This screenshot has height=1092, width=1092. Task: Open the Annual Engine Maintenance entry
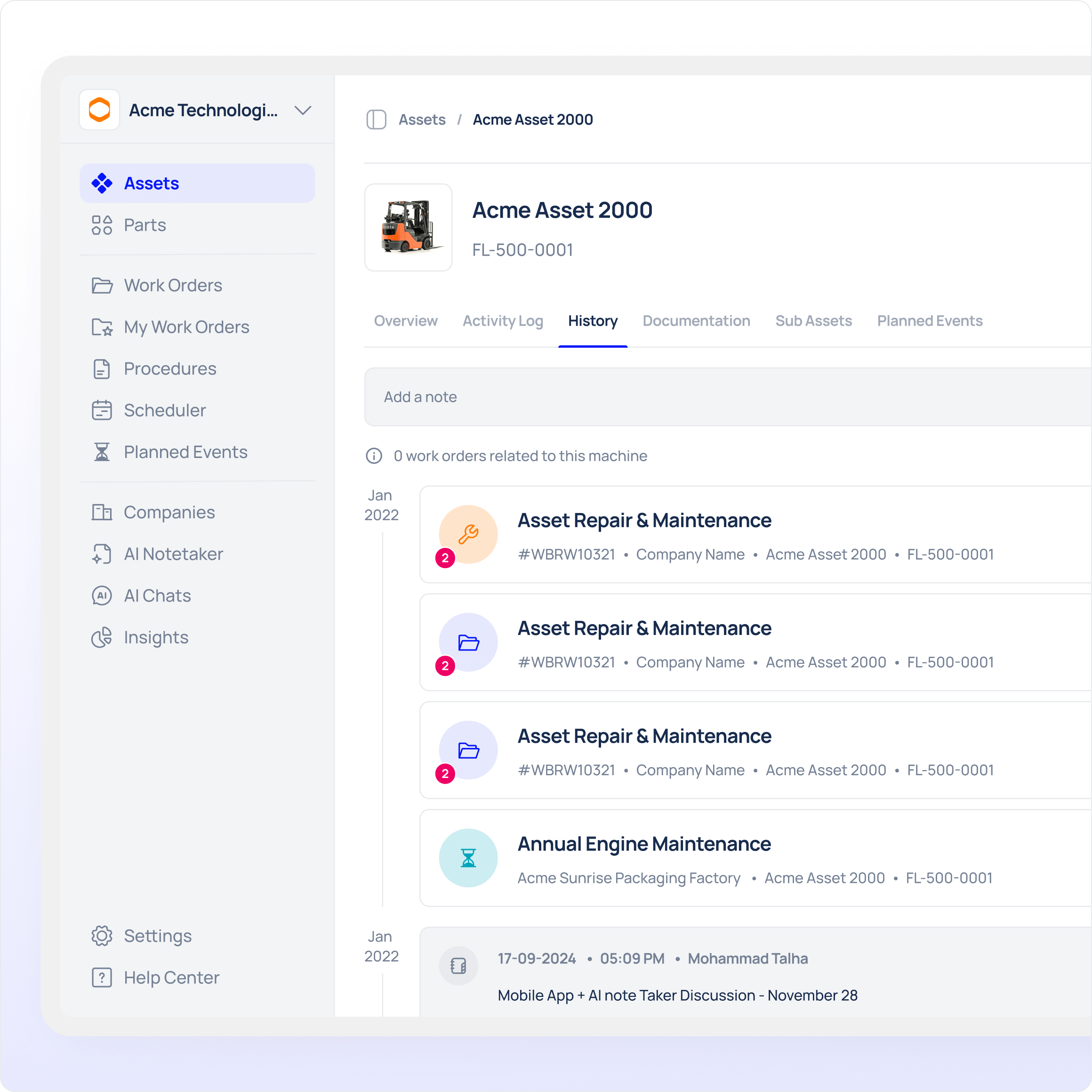pyautogui.click(x=644, y=844)
